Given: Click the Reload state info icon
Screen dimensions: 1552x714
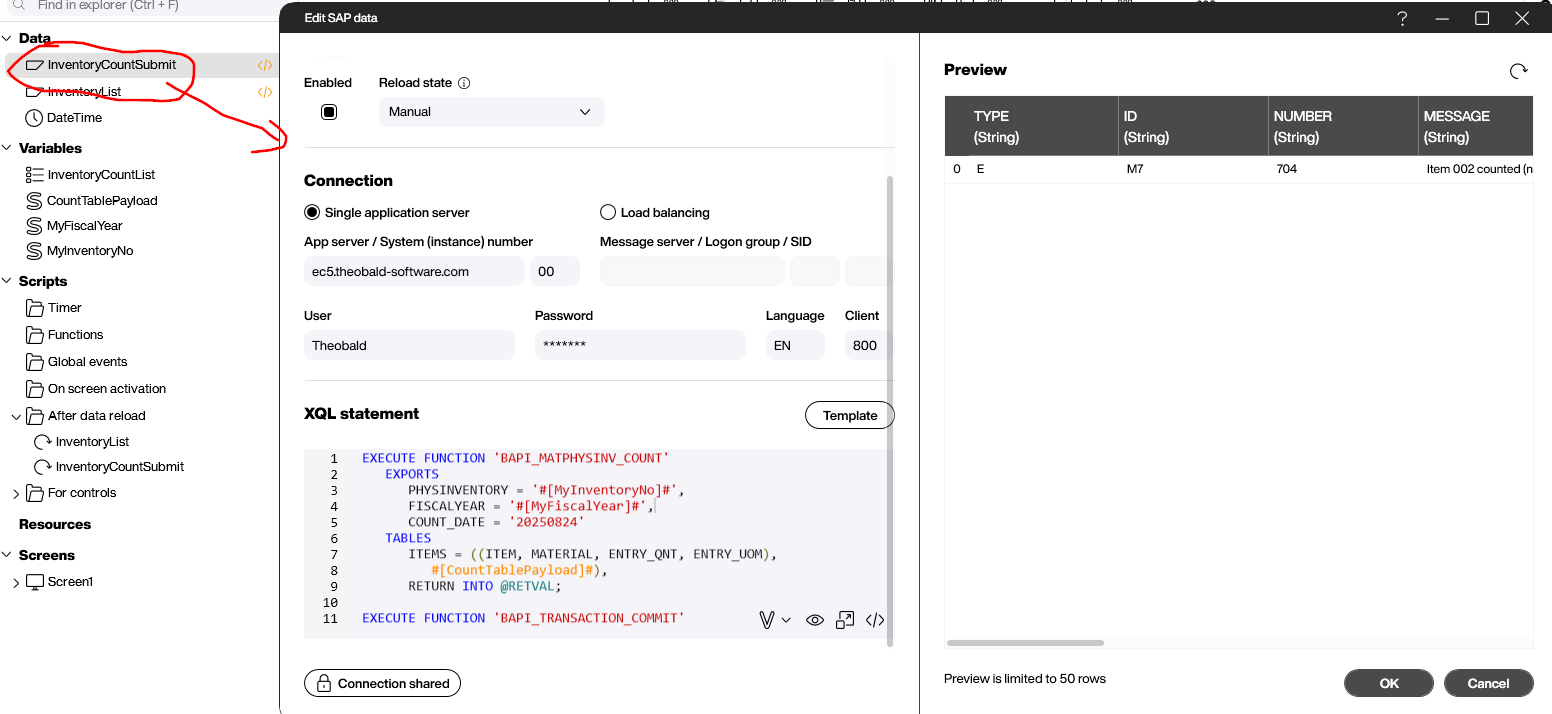Looking at the screenshot, I should tap(464, 83).
